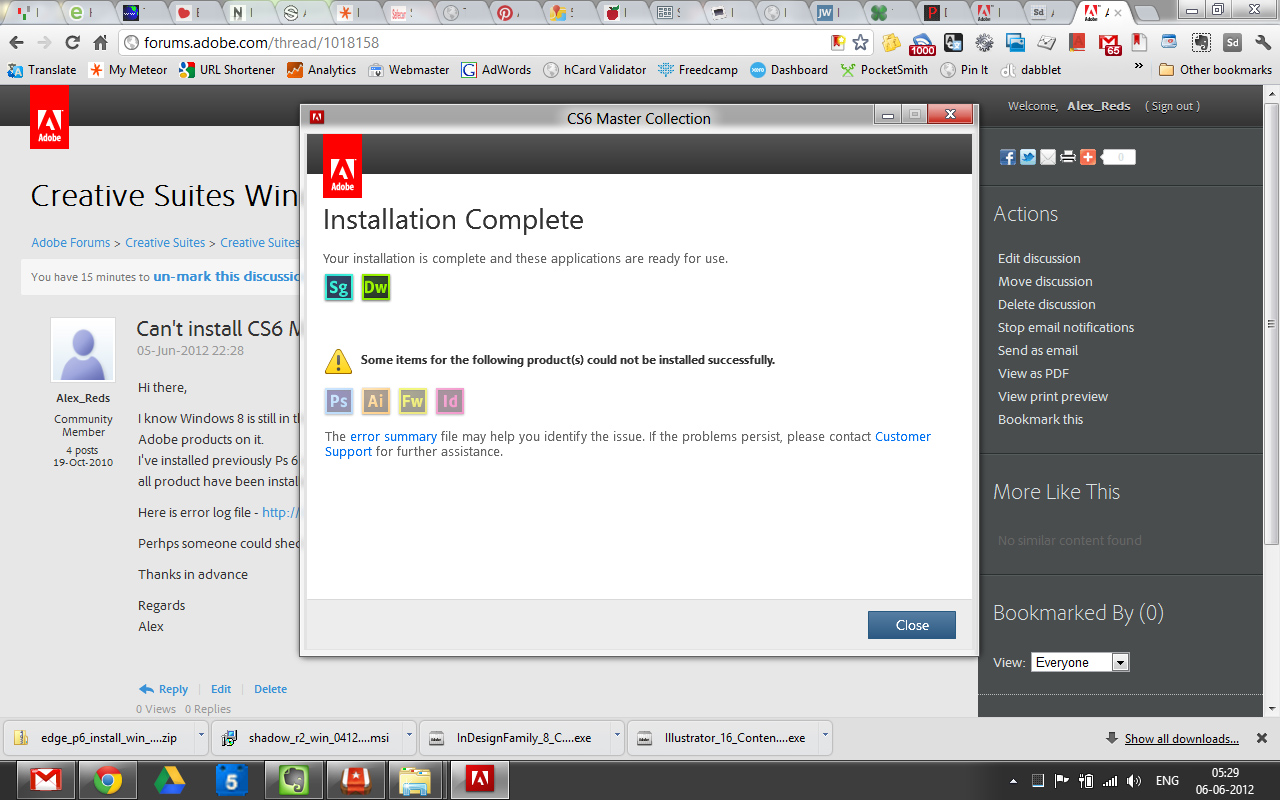Share on Twitter icon in forum sidebar

tap(1028, 157)
